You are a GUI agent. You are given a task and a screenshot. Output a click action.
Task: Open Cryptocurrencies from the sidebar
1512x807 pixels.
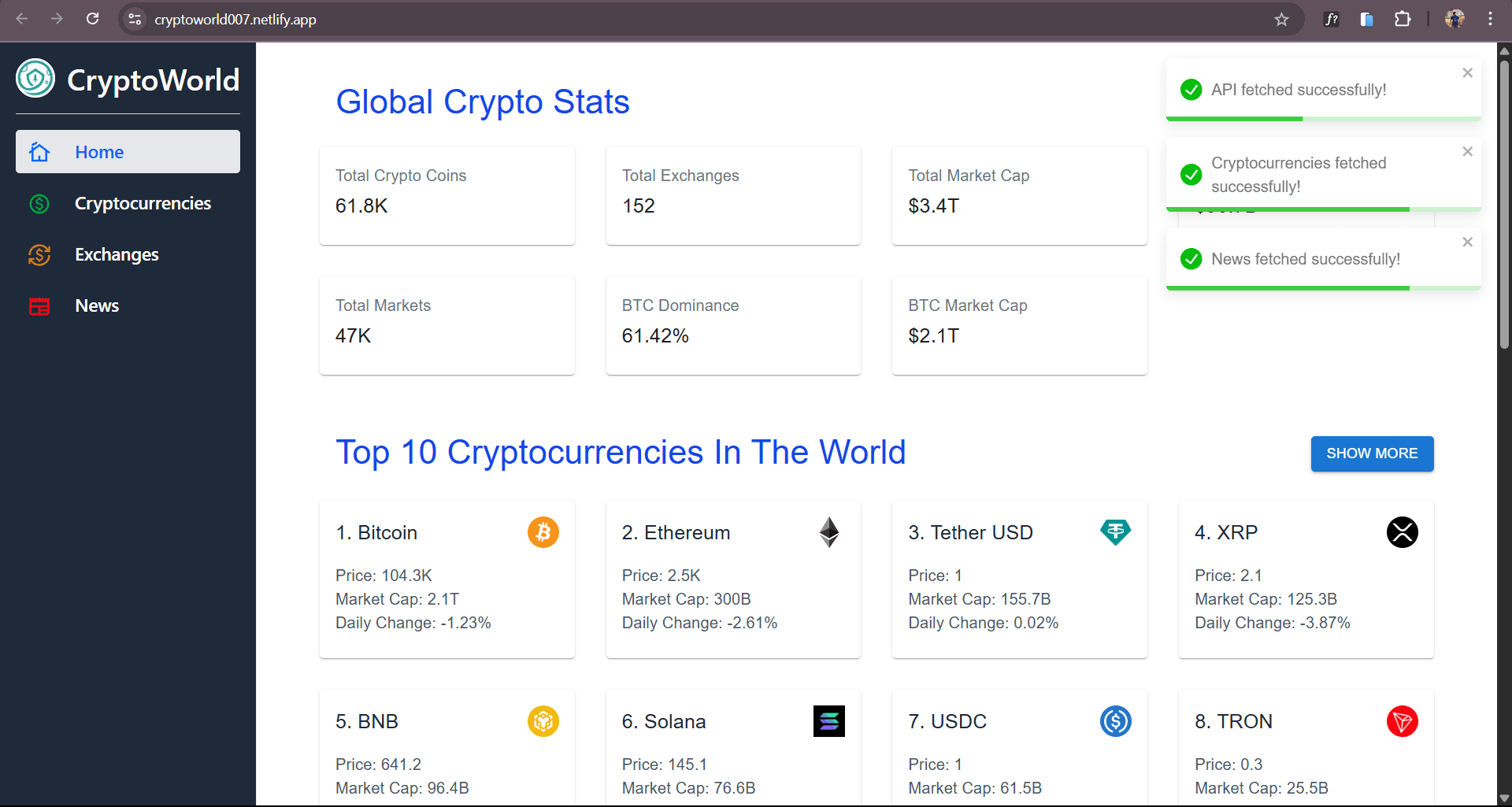pos(128,204)
